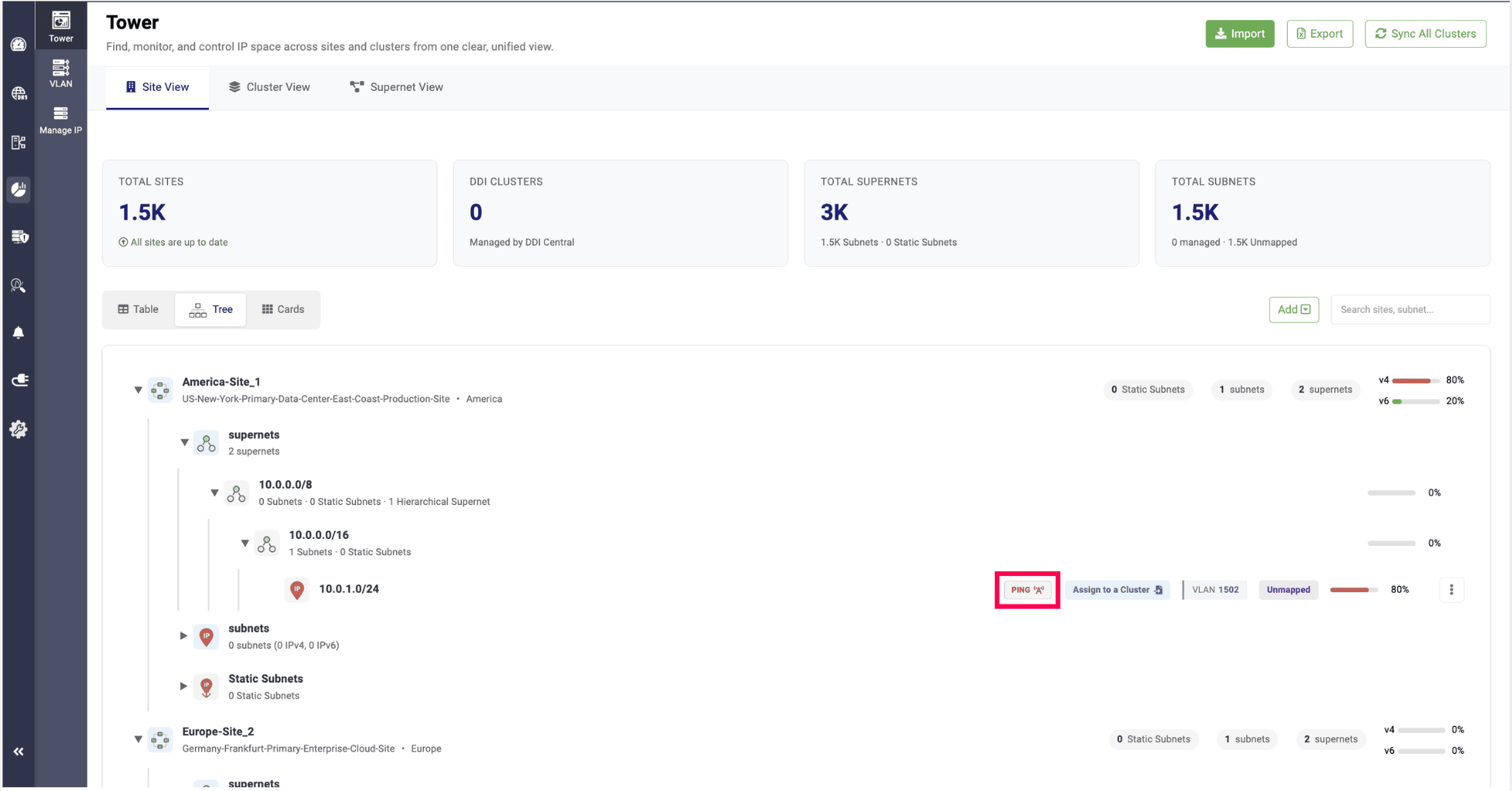Click Assign to a Cluster button

(1117, 590)
